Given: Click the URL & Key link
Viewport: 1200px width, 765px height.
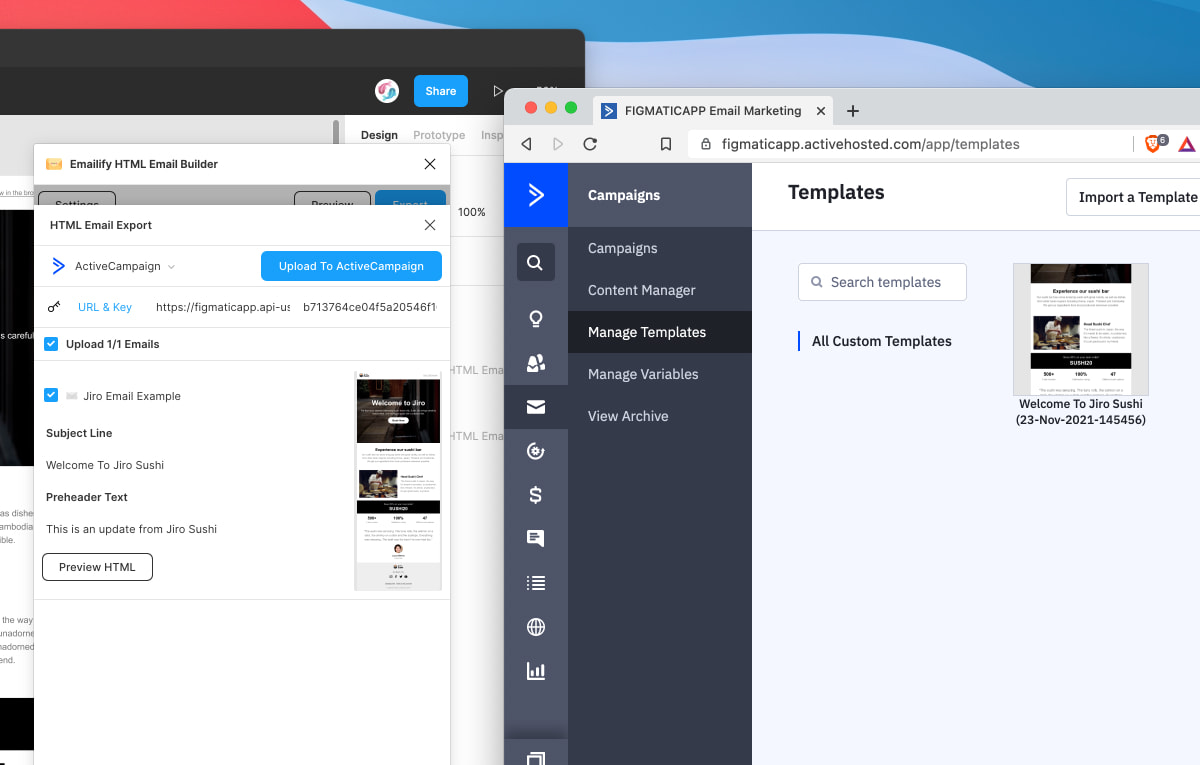Looking at the screenshot, I should coord(105,307).
